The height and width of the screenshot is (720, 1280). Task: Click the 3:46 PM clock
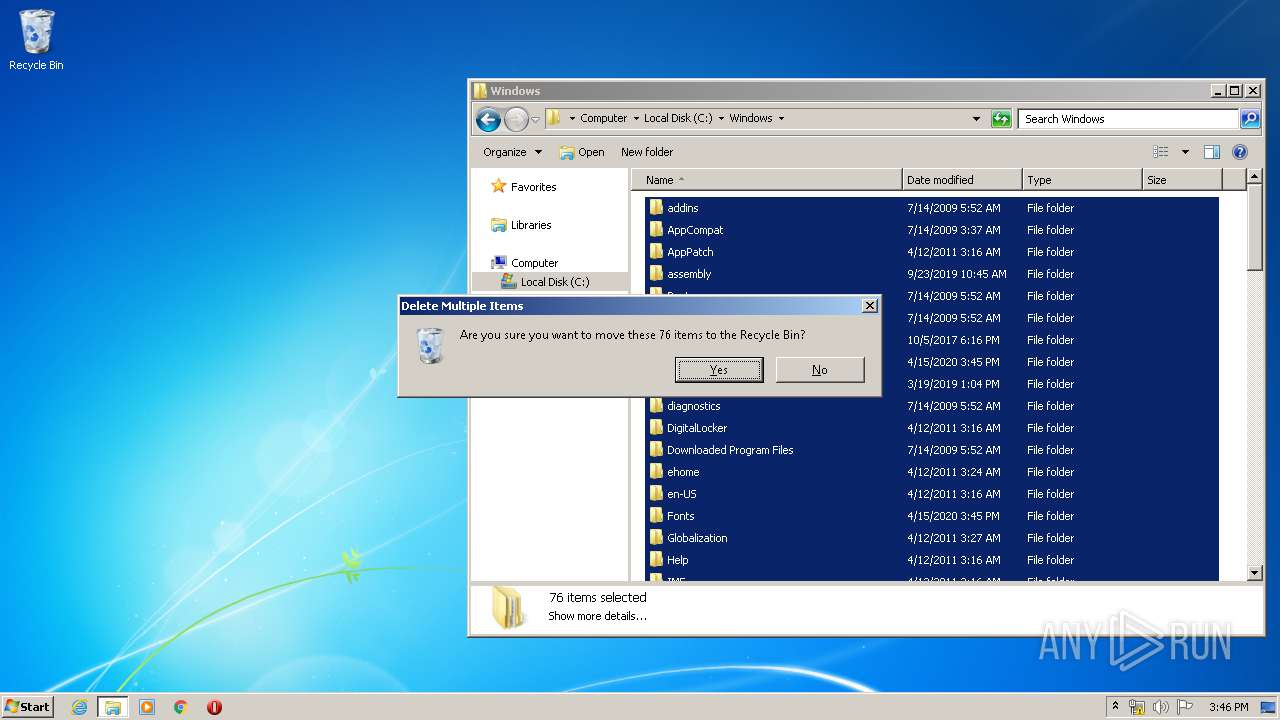(x=1228, y=707)
